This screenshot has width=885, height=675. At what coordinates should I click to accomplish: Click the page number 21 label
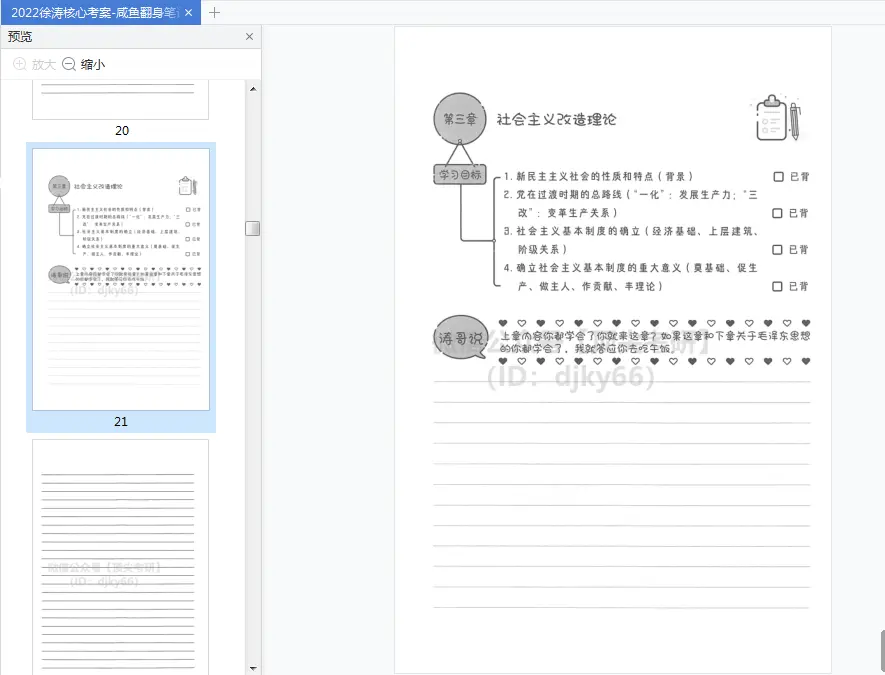[x=121, y=422]
